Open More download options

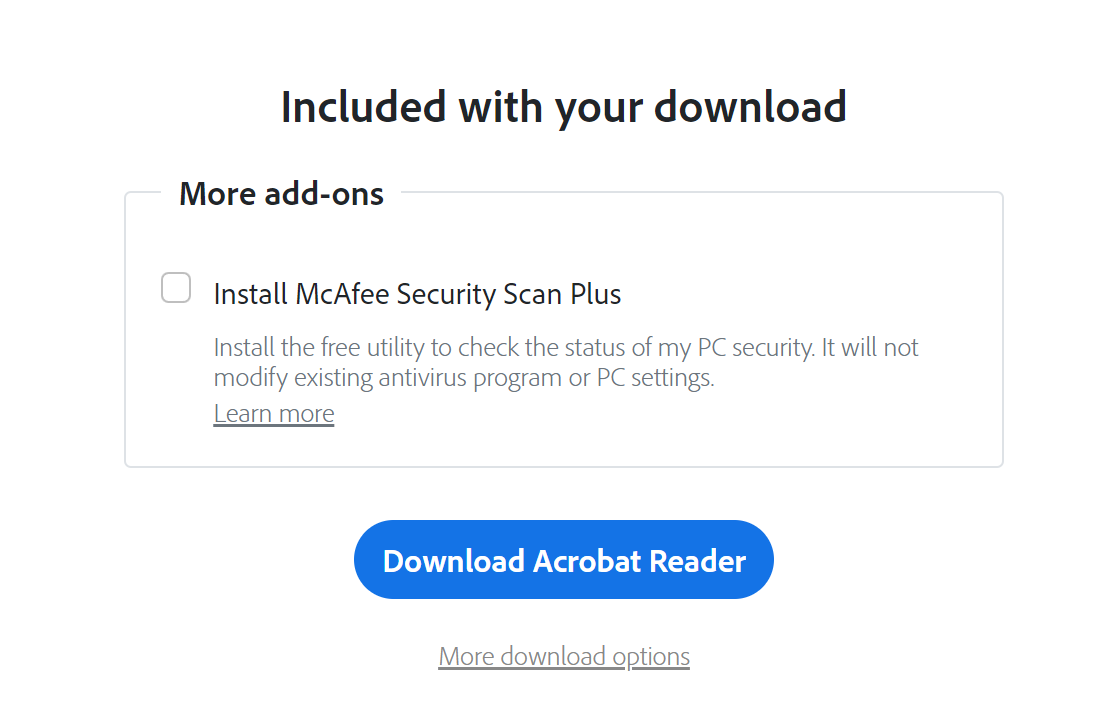(x=564, y=656)
